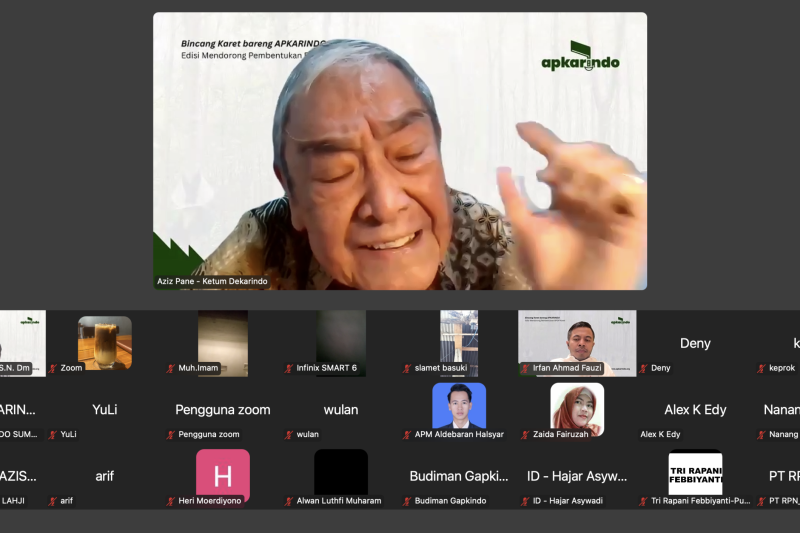Select the pink H avatar of Heri Moerdiyono
Viewport: 800px width, 533px height.
223,474
